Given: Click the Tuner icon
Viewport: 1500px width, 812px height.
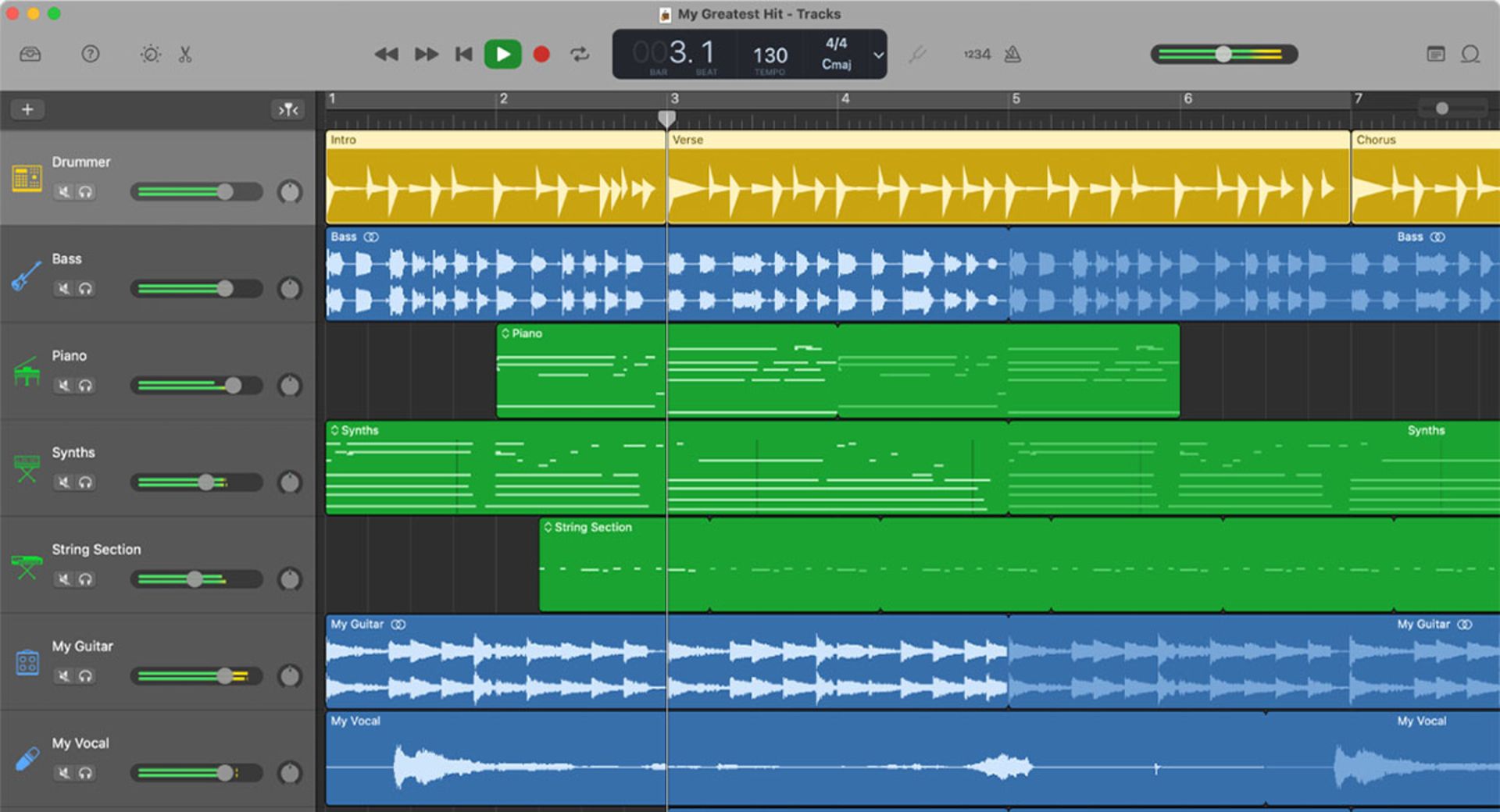Looking at the screenshot, I should [917, 54].
